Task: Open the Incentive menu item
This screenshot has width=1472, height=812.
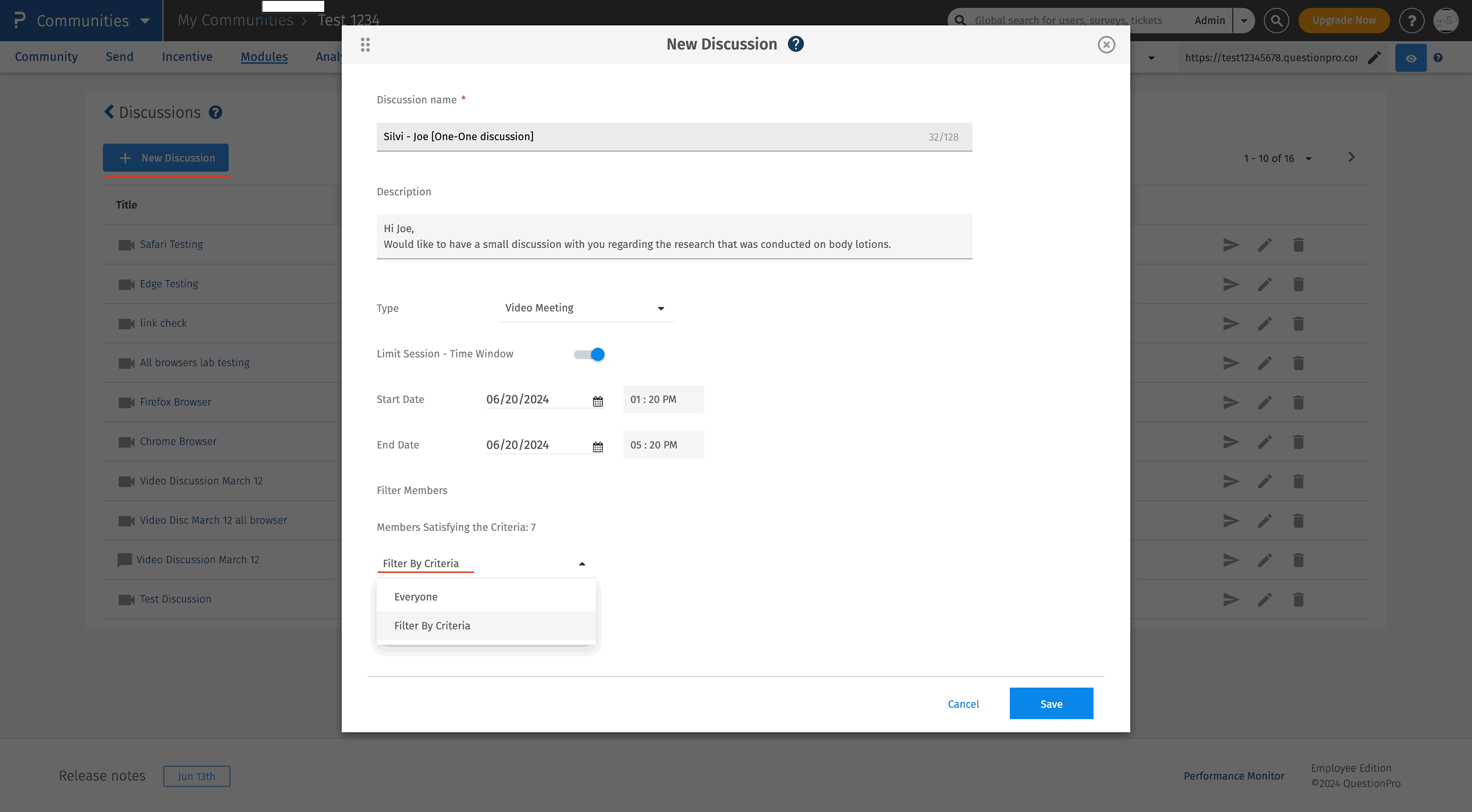Action: (x=187, y=56)
